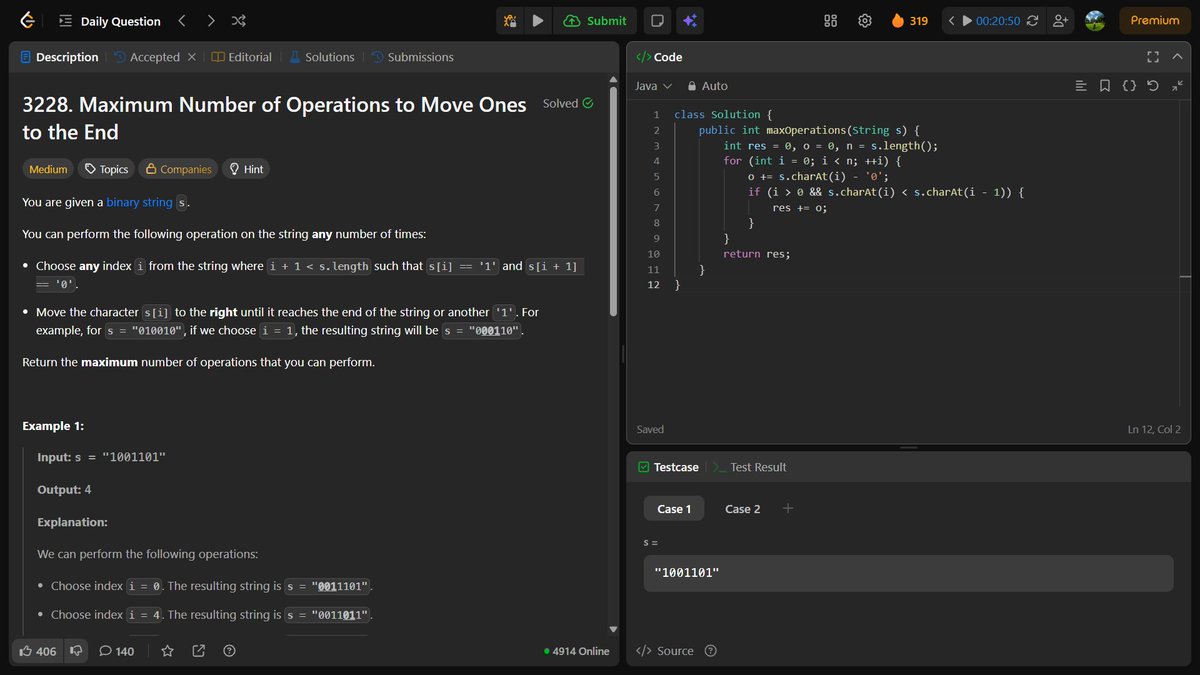
Task: Open the settings gear icon
Action: (x=865, y=20)
